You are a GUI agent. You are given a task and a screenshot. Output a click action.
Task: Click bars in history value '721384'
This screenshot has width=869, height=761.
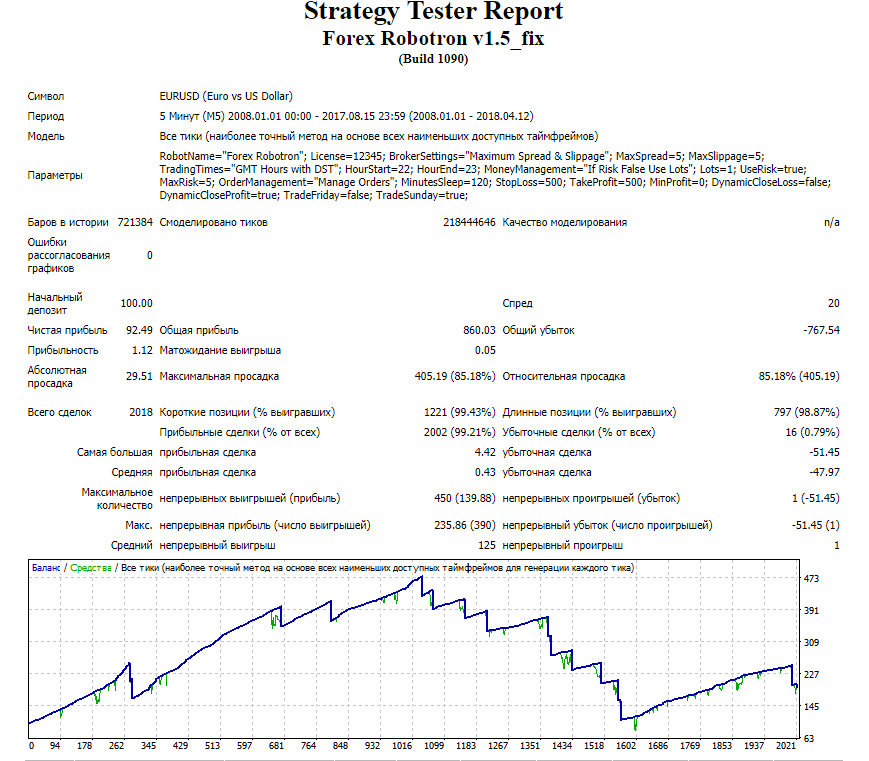(135, 222)
